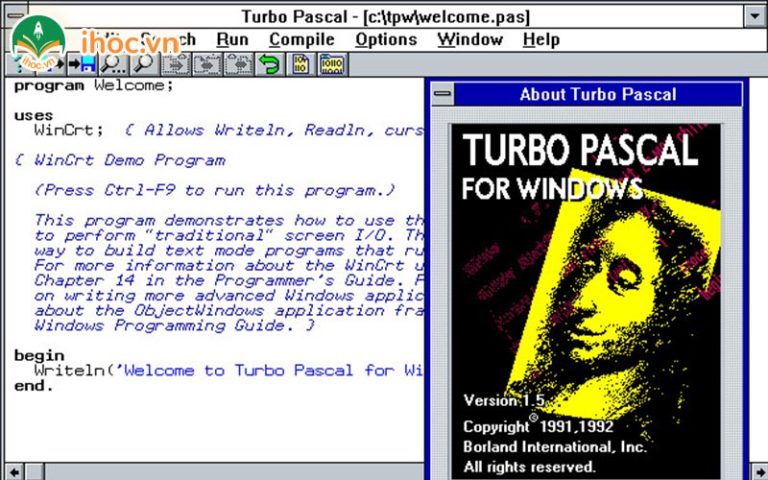Open the main window's control menu box
The image size is (768, 480).
[12, 15]
